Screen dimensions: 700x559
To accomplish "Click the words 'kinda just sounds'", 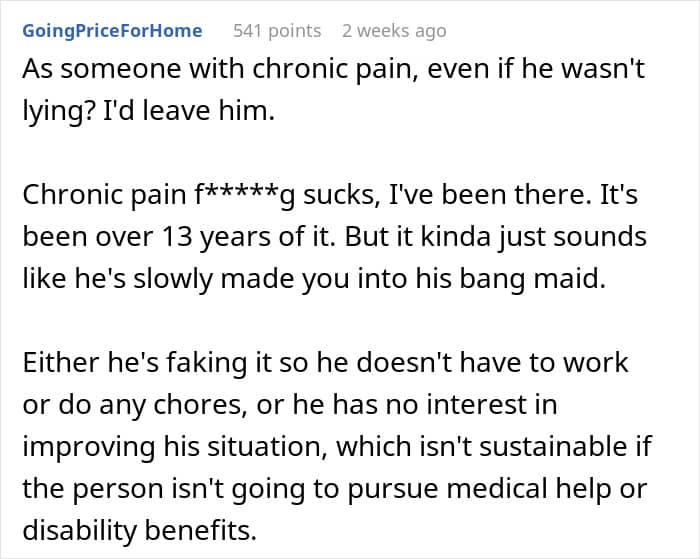I will click(533, 237).
